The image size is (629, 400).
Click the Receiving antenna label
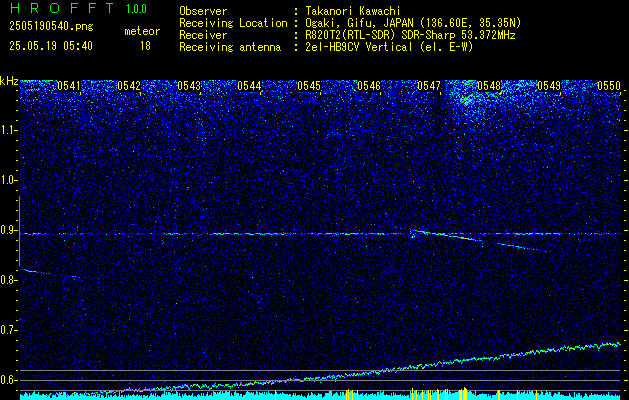point(230,47)
